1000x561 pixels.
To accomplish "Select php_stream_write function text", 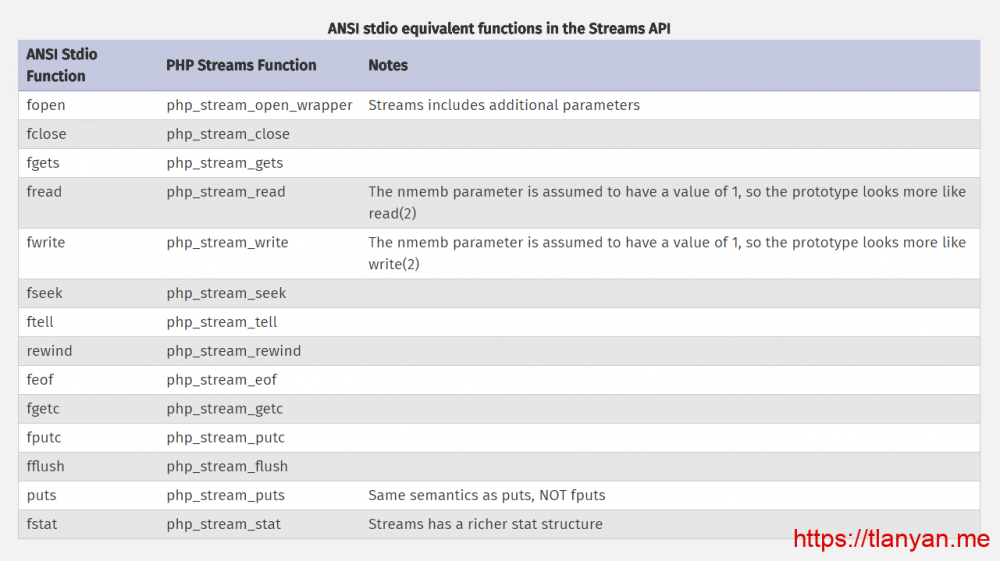I will pos(227,242).
